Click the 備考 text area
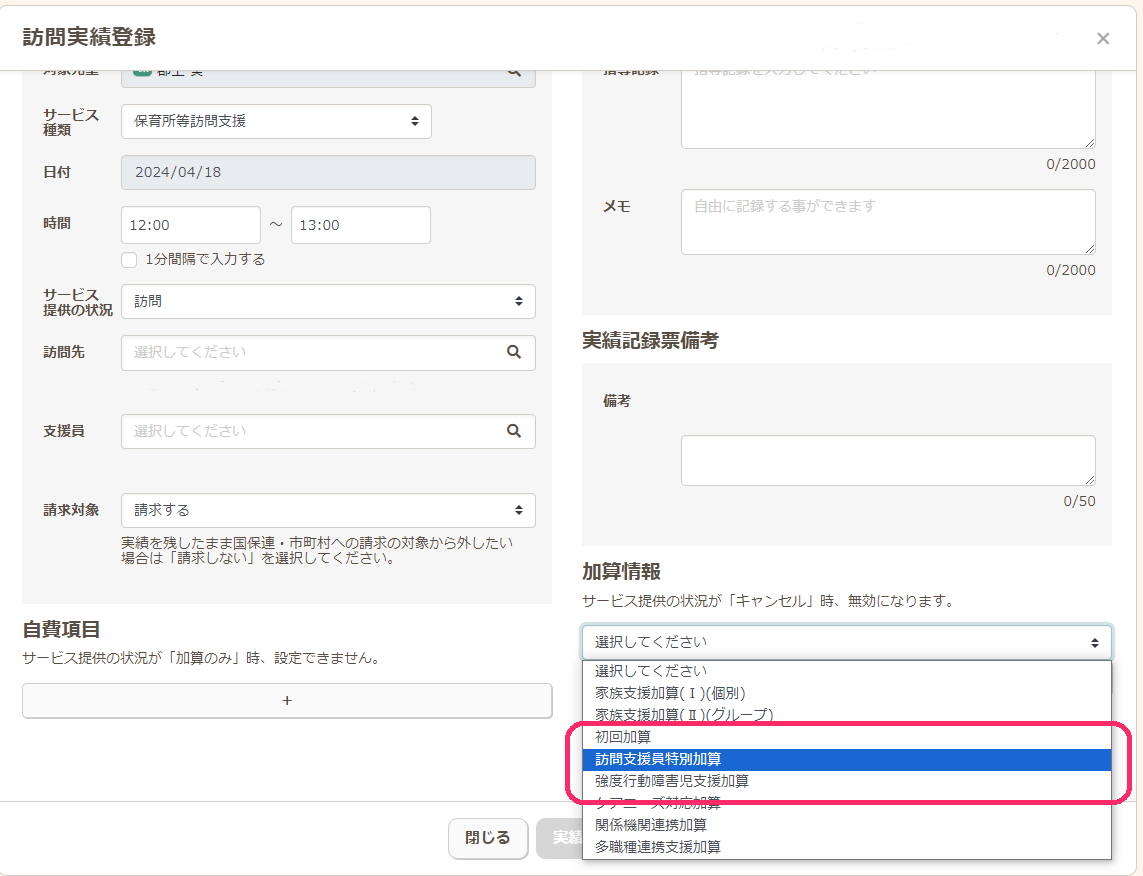 888,460
